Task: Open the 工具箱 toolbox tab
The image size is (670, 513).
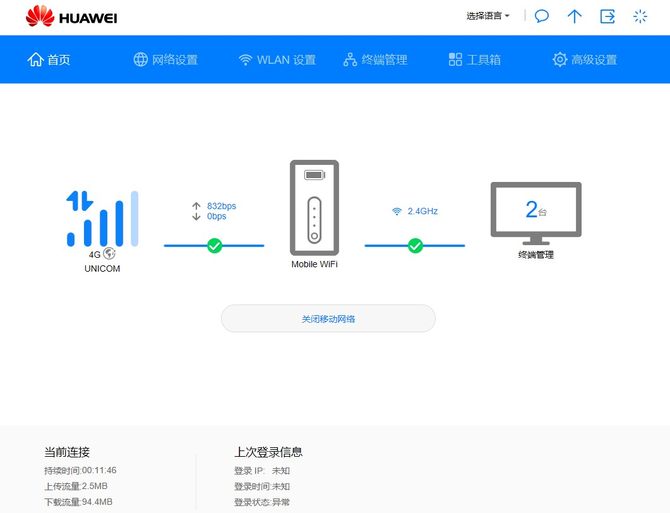Action: pos(475,60)
